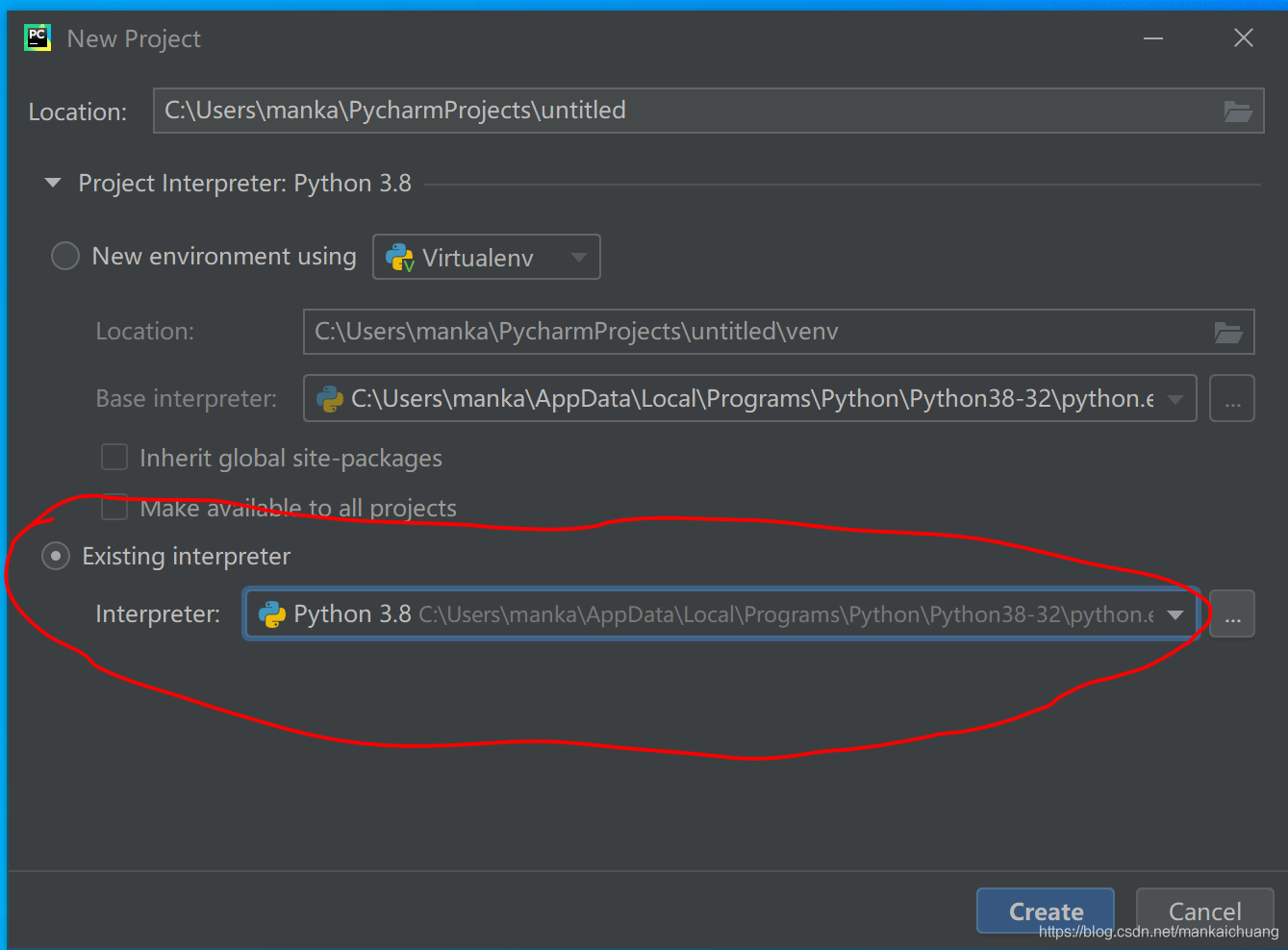Open Base interpreter dropdown arrow
The image size is (1288, 950).
pyautogui.click(x=1175, y=399)
